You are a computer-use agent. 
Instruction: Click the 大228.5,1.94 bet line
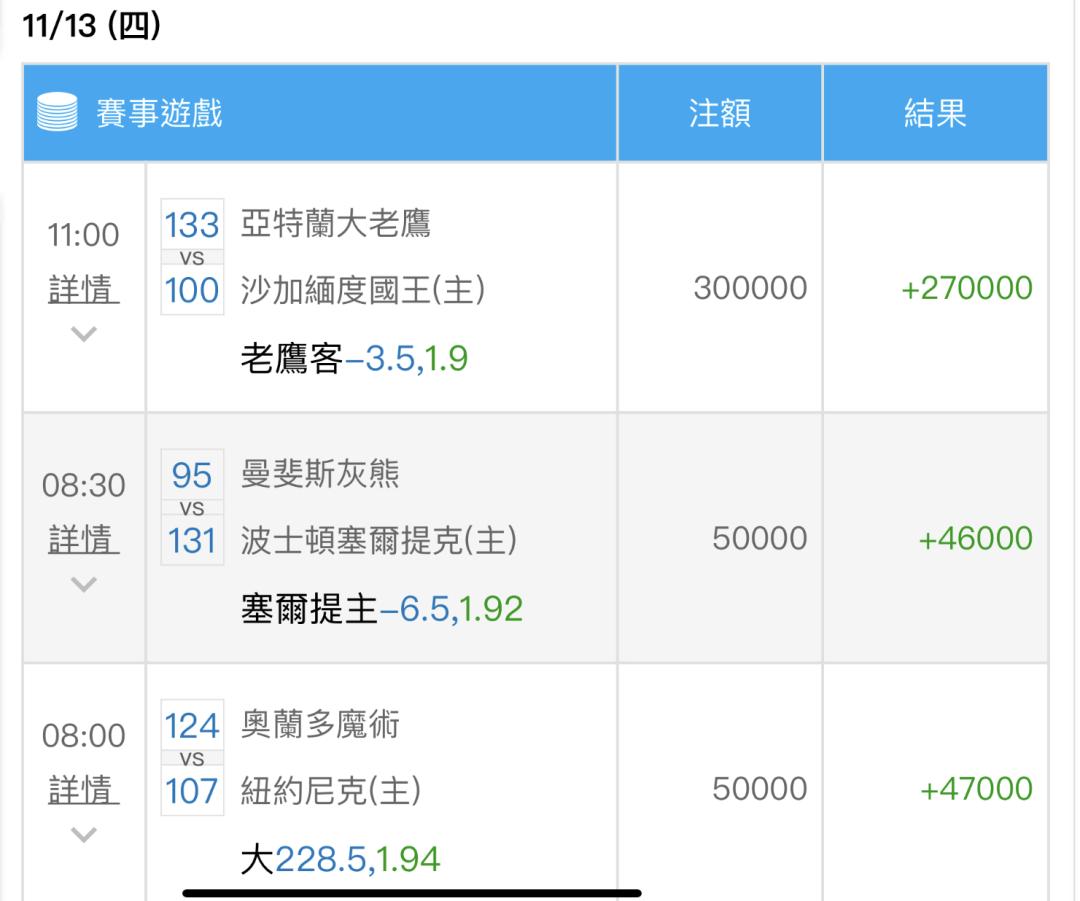click(x=340, y=858)
